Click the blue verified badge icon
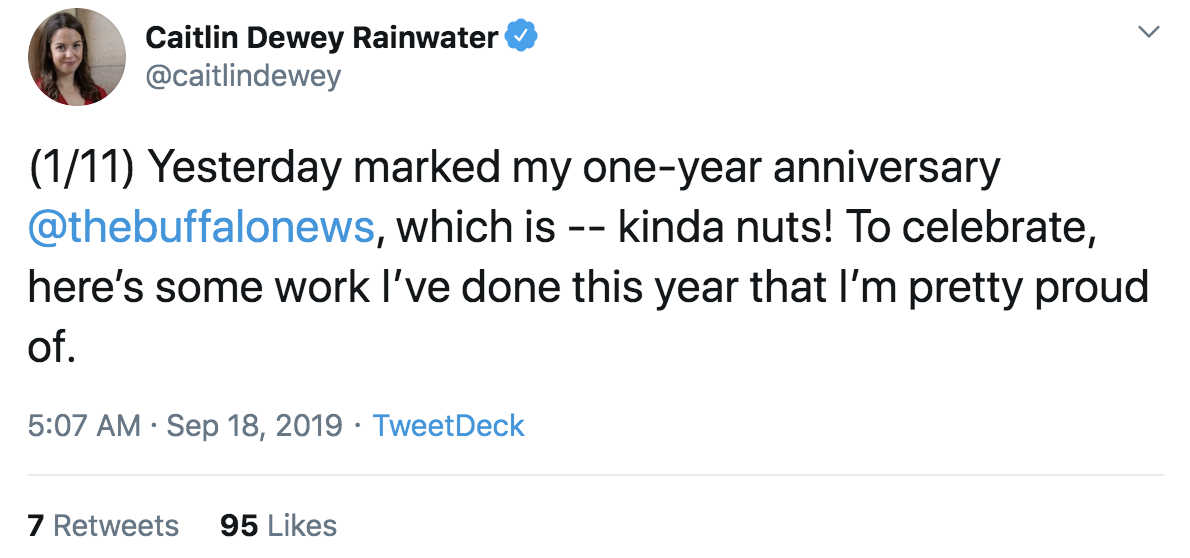Image resolution: width=1190 pixels, height=558 pixels. (521, 38)
